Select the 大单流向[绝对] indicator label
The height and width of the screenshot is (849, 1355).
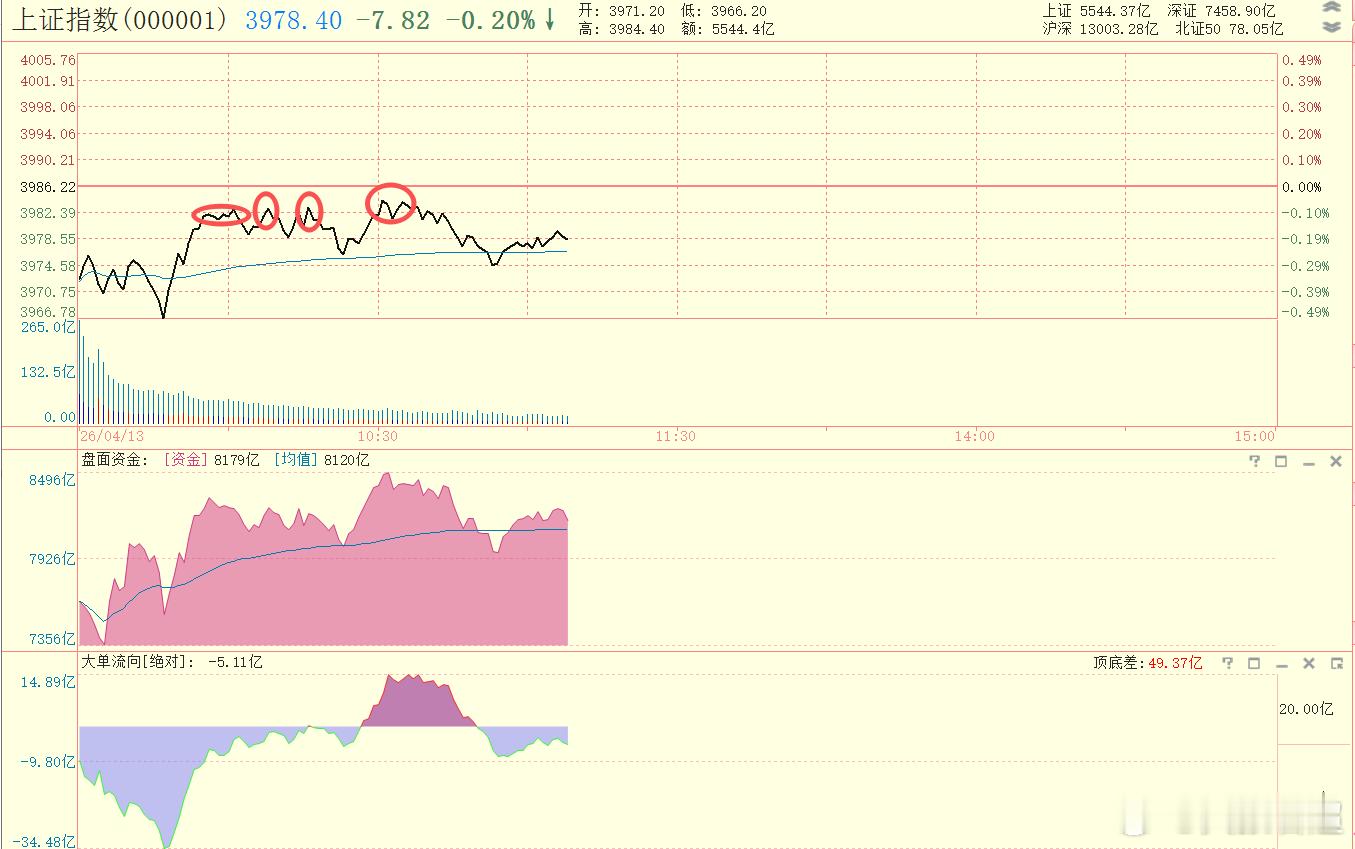tap(137, 662)
